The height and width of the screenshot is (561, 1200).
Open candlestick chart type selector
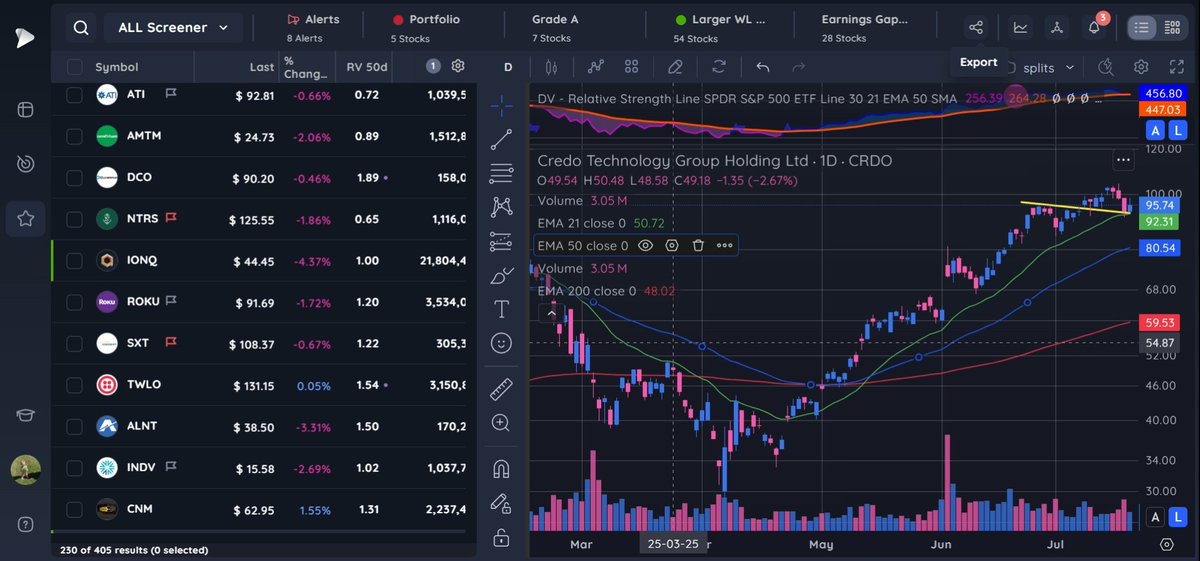coord(551,67)
